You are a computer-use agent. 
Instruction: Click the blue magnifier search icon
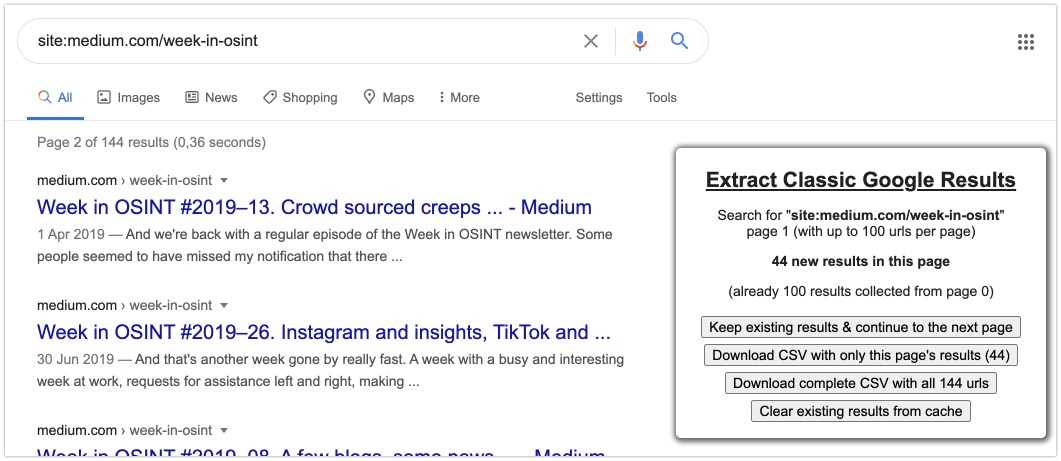pyautogui.click(x=679, y=41)
